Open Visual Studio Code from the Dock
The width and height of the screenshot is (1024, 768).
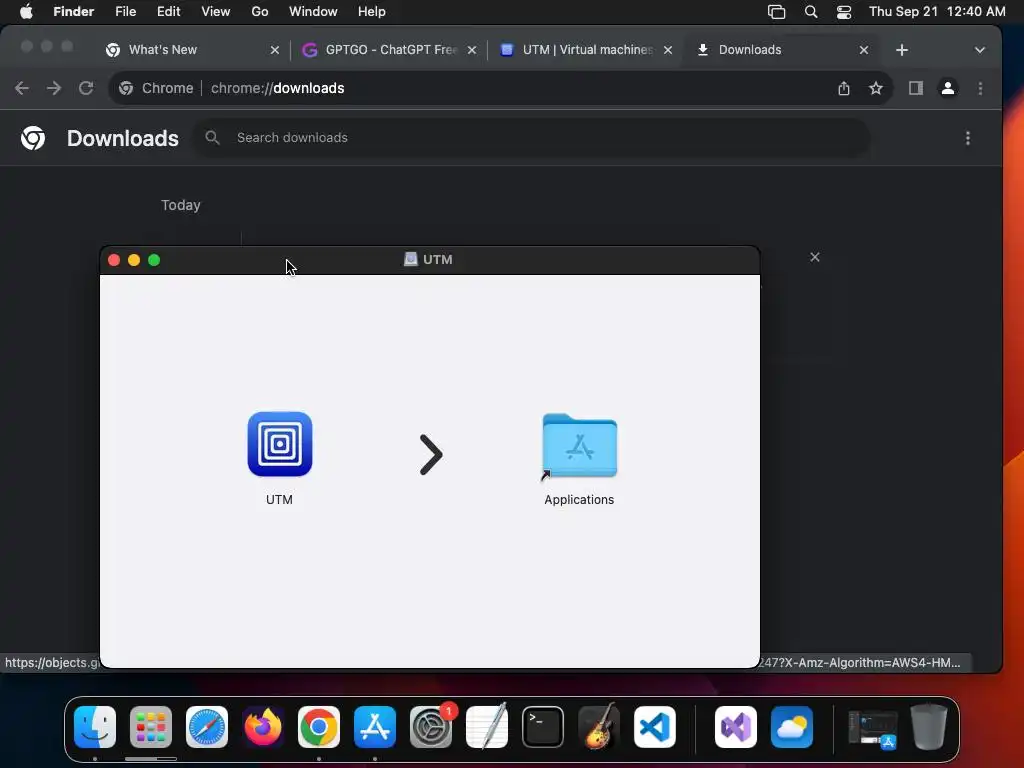655,727
